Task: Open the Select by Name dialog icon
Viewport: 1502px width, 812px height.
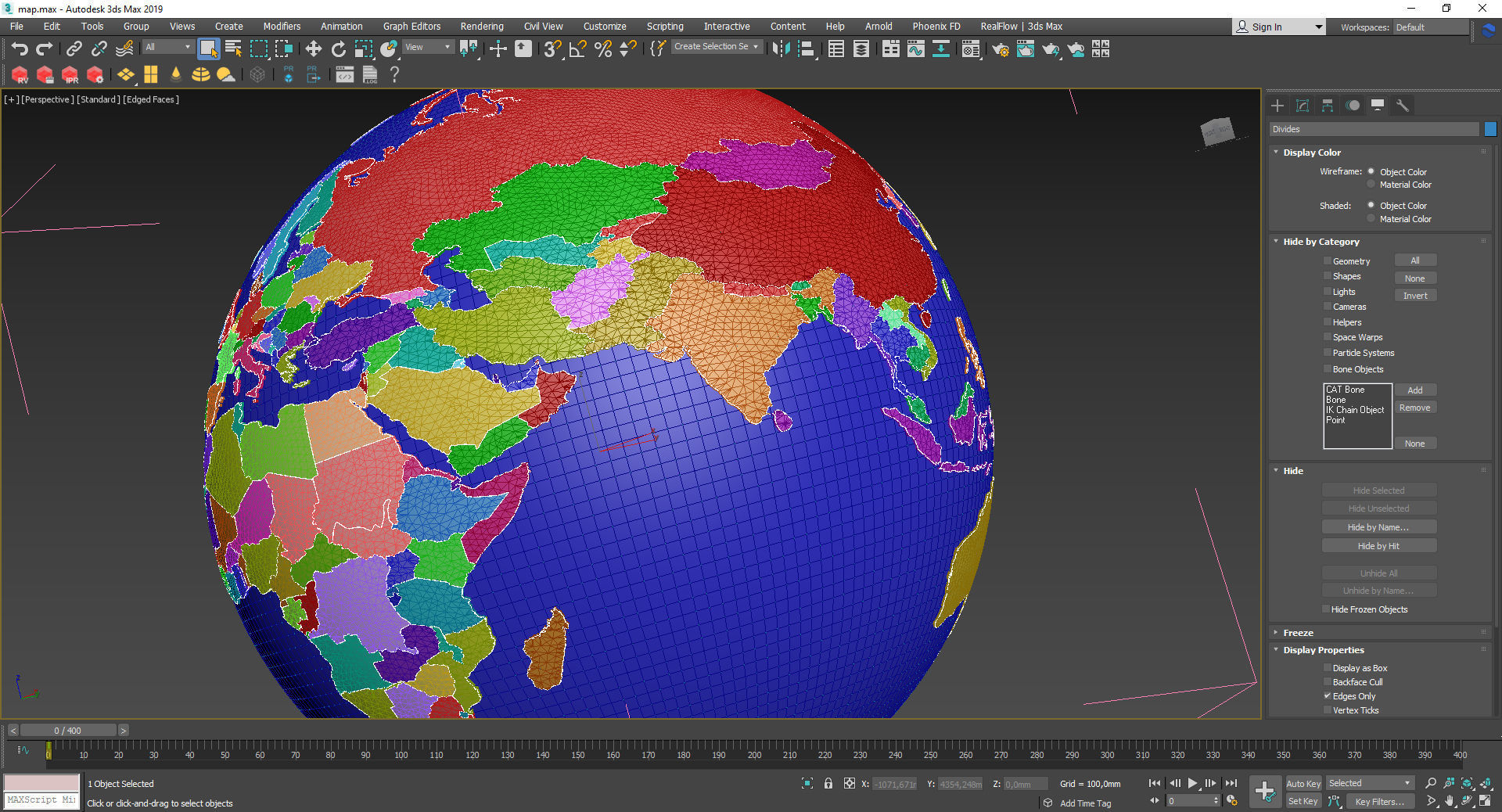Action: click(233, 49)
